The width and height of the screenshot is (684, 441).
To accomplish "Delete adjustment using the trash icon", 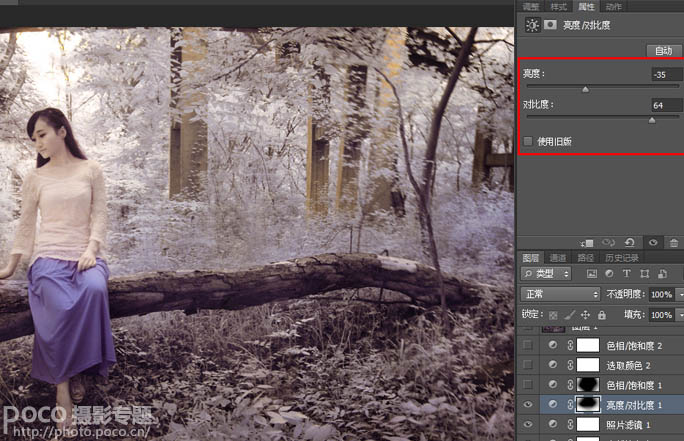I will click(673, 243).
